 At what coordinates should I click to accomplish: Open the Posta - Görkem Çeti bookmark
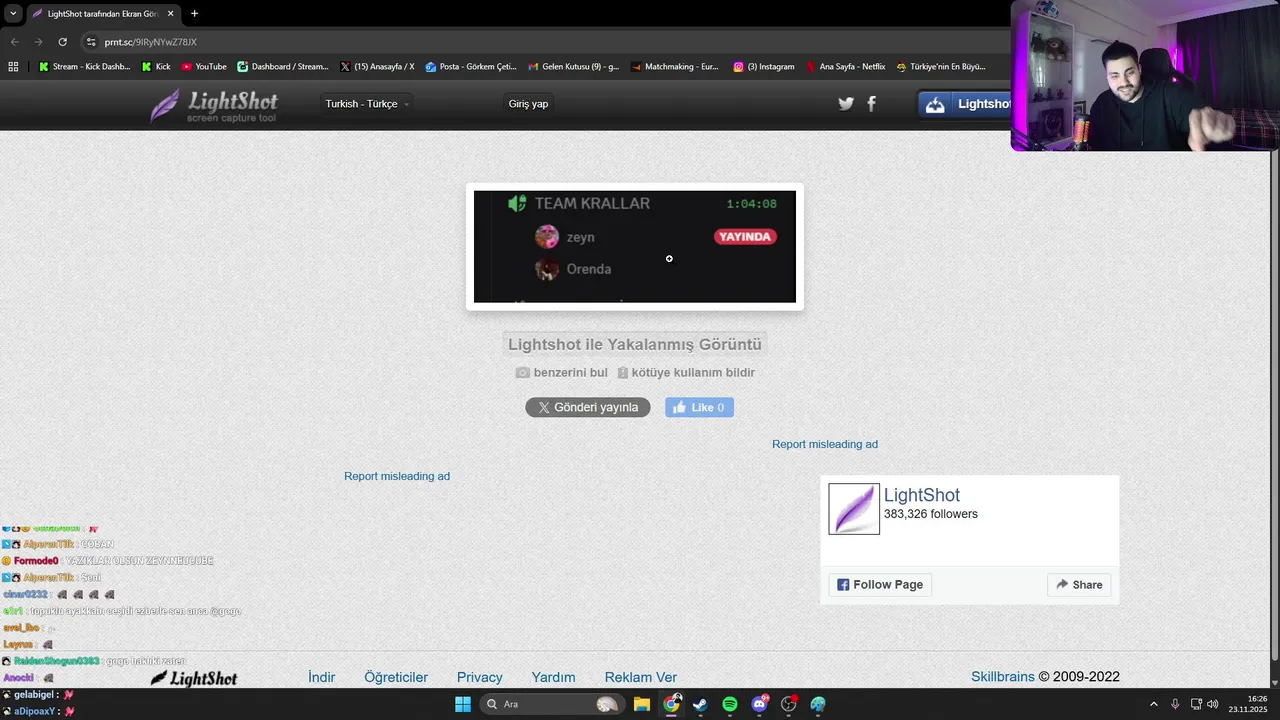[x=471, y=67]
